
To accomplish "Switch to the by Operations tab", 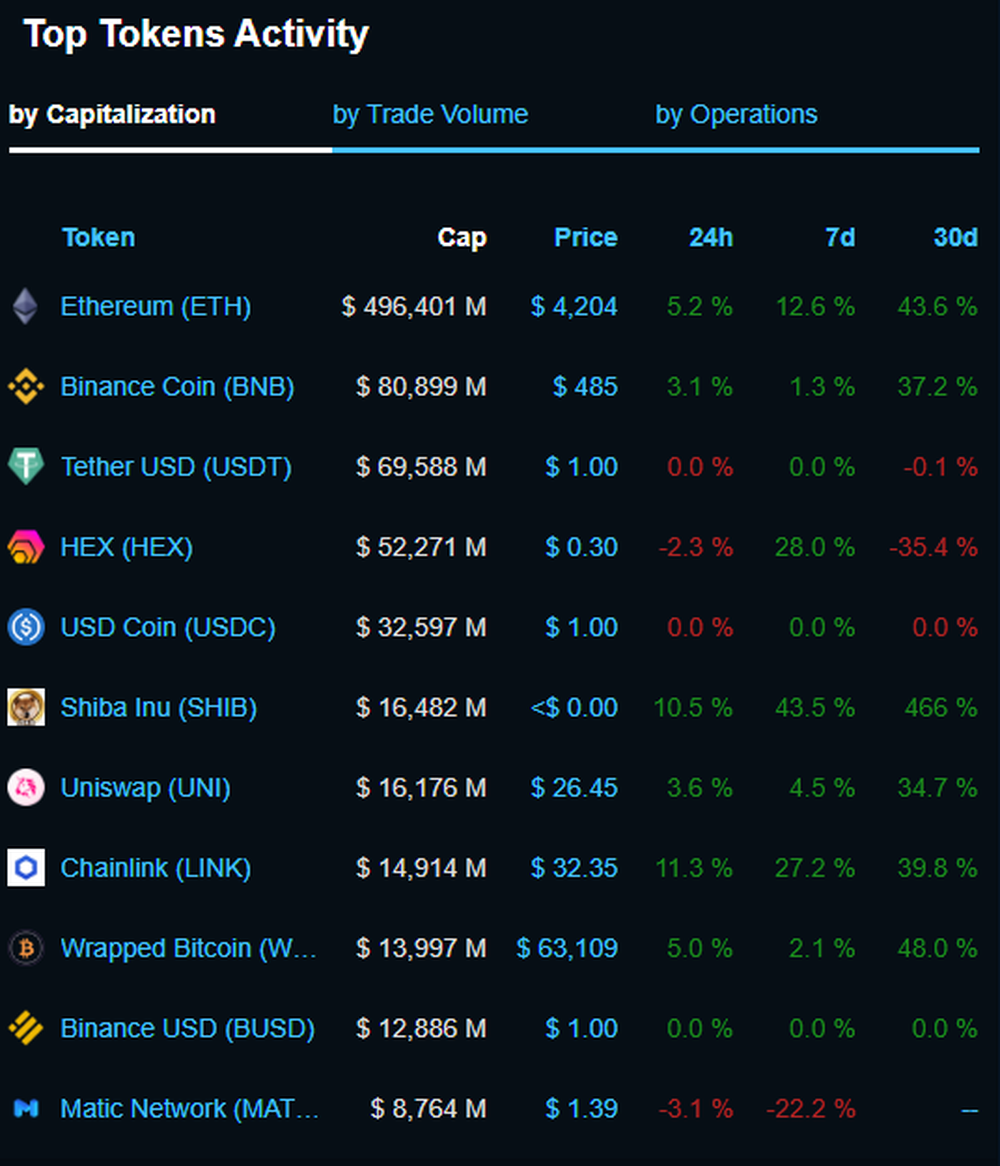I will pos(736,115).
